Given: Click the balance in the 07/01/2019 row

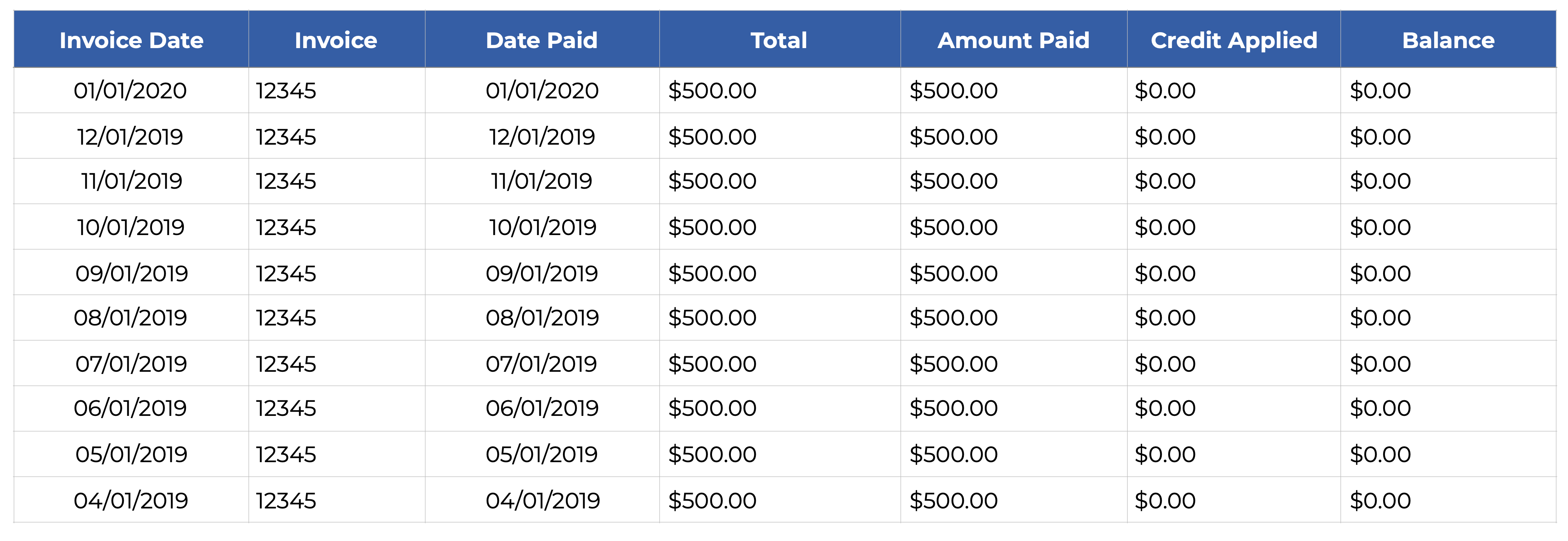Looking at the screenshot, I should pyautogui.click(x=1380, y=364).
